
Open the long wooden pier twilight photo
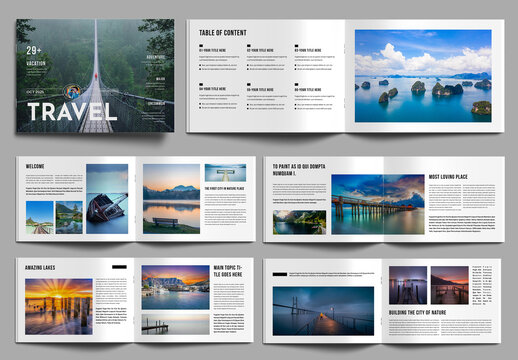click(x=378, y=204)
